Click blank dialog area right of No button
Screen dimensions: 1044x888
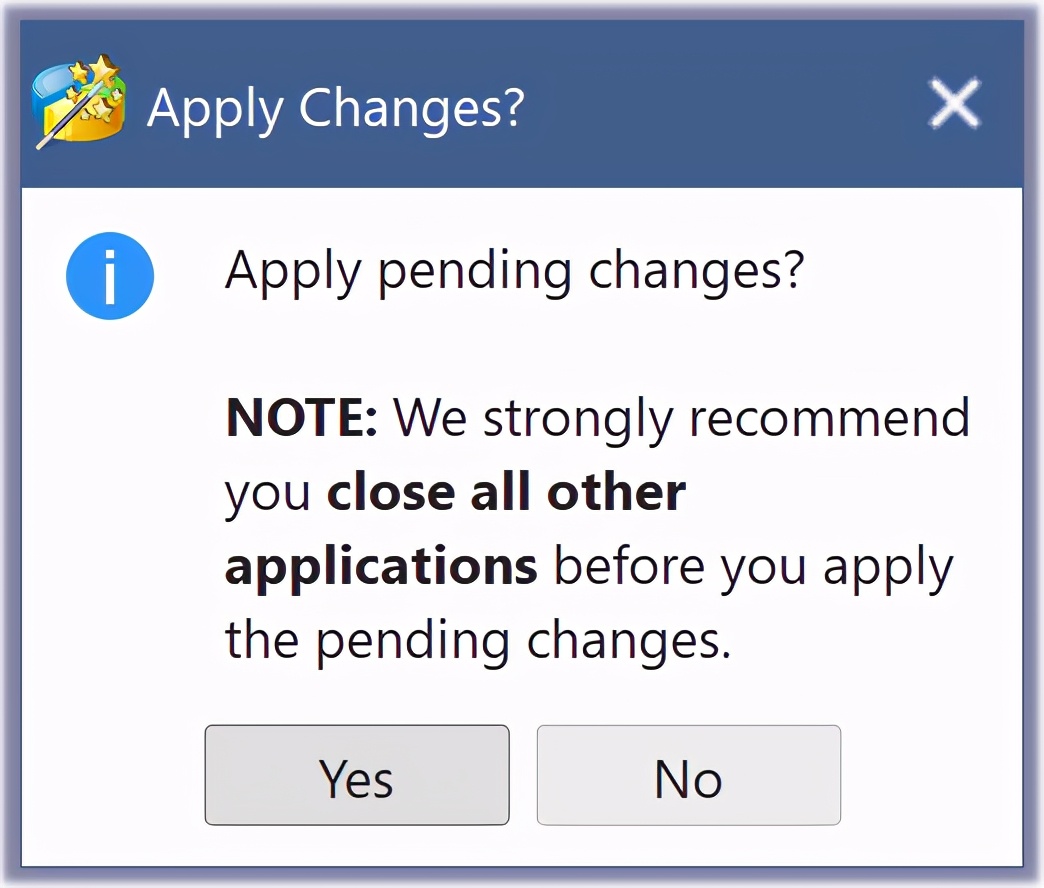point(930,776)
